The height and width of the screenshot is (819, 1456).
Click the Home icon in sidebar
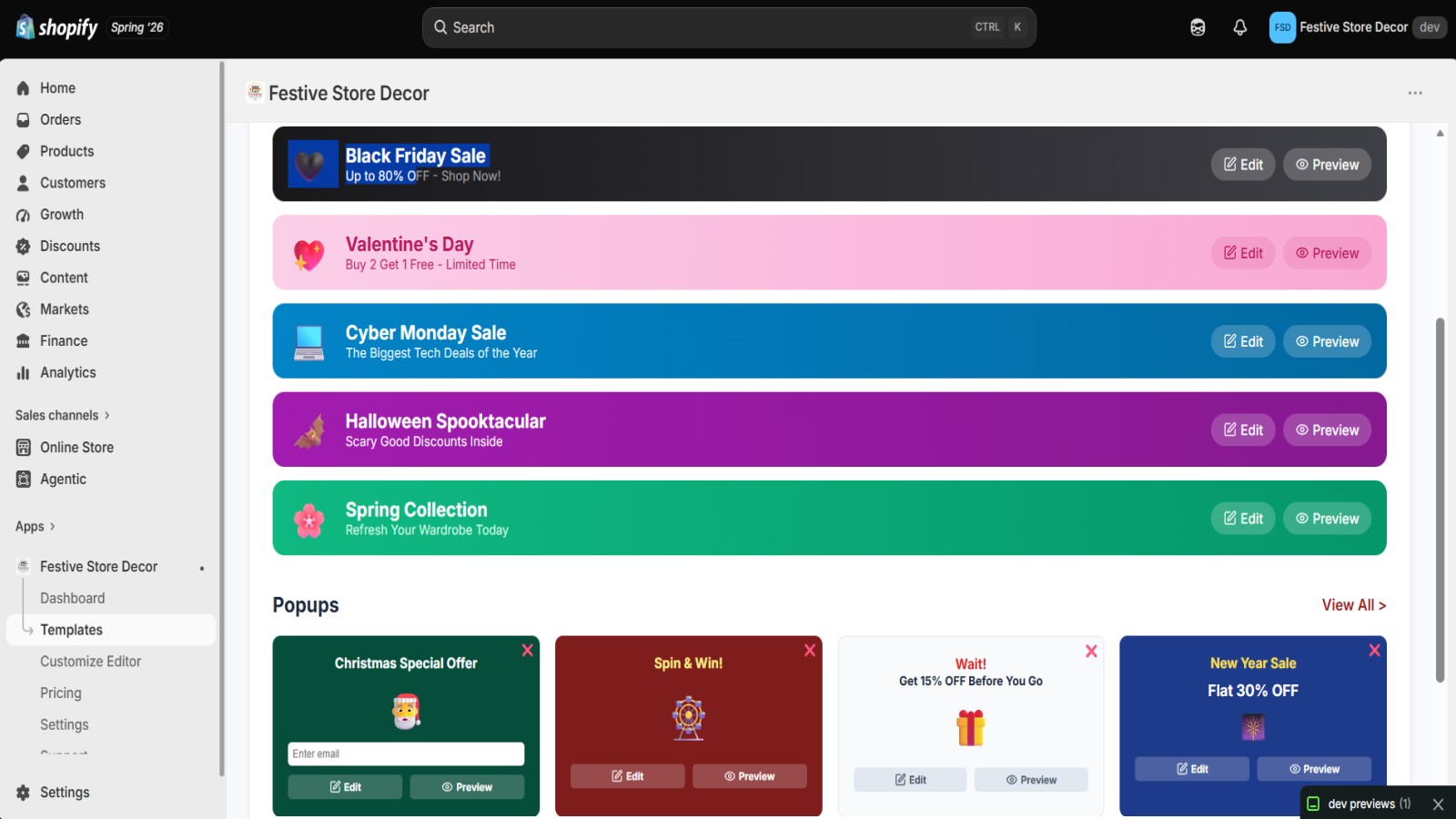[x=24, y=88]
